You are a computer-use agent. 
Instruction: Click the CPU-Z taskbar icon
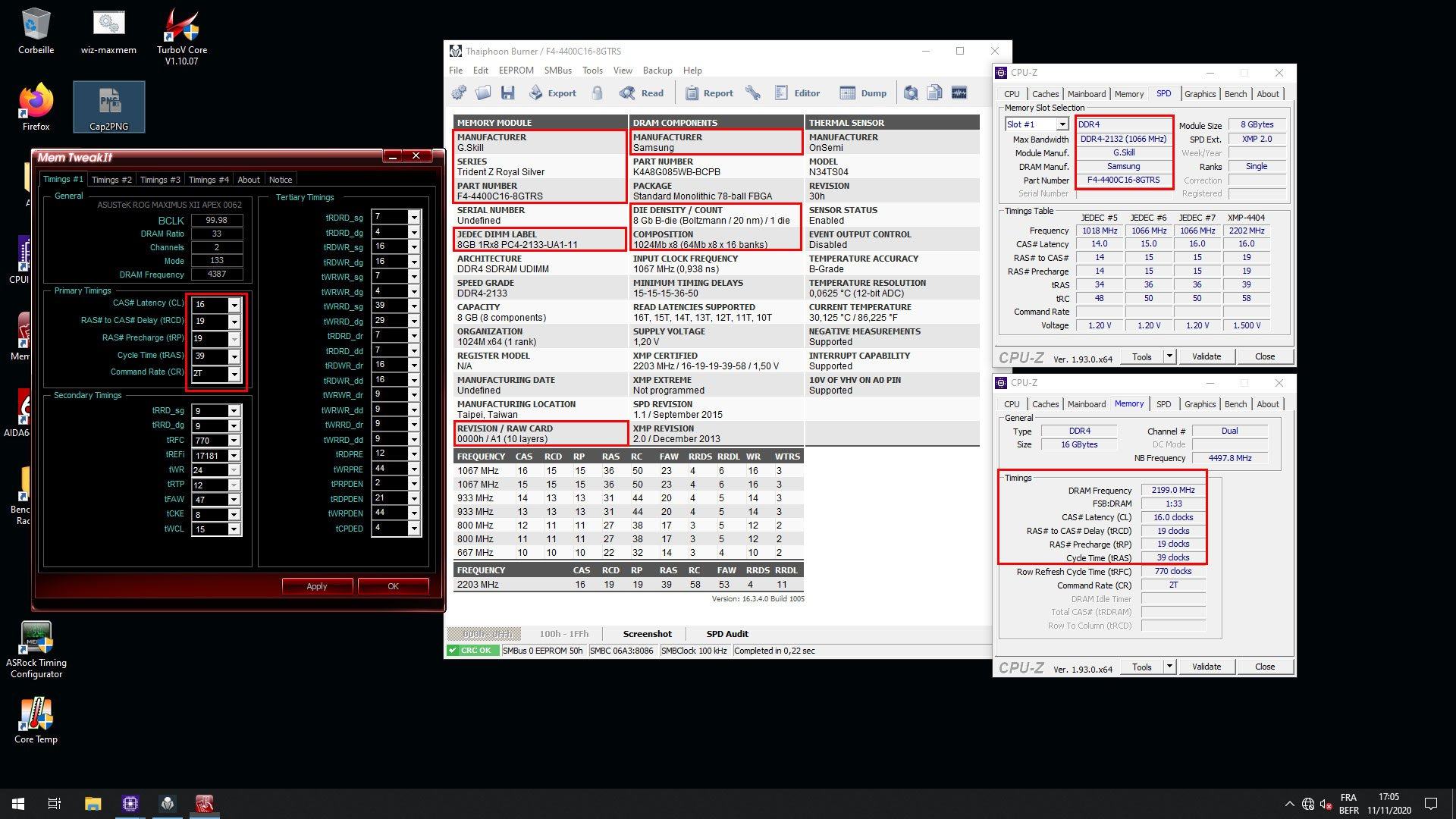[x=130, y=804]
